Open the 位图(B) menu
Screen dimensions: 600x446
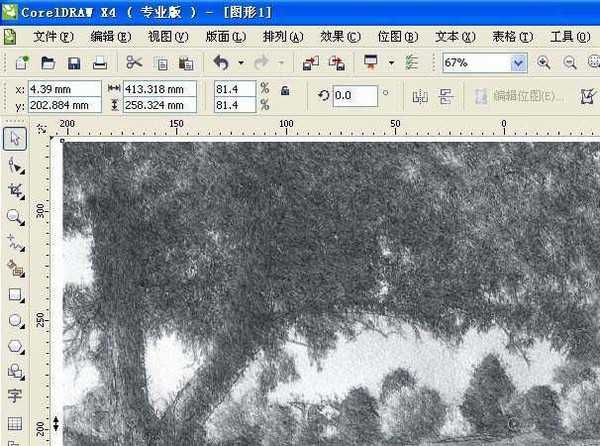(x=398, y=37)
